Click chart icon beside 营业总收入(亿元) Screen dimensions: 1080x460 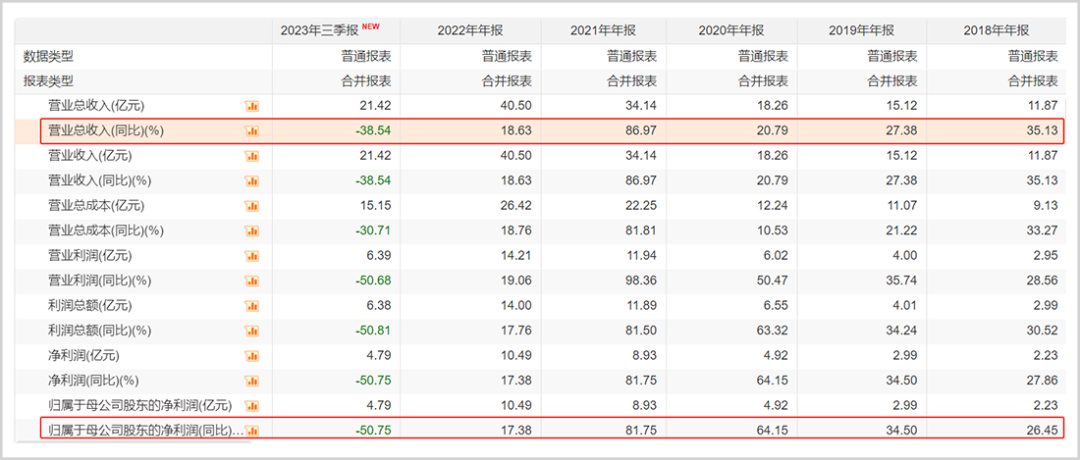coord(252,105)
